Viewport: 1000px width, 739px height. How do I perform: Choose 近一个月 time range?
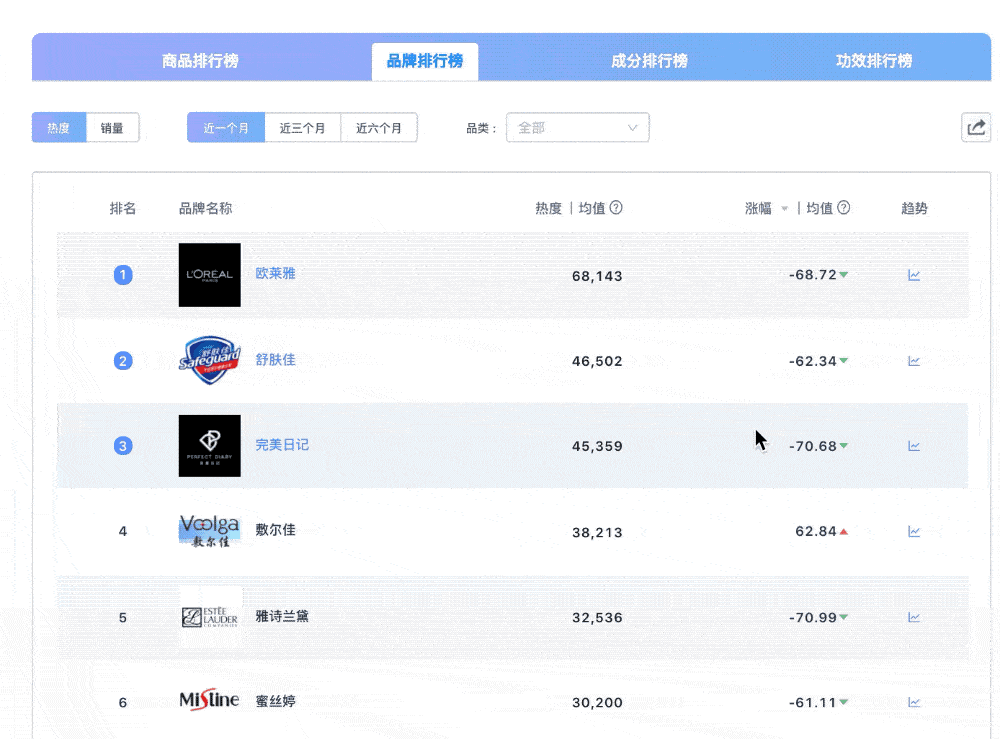pyautogui.click(x=226, y=128)
